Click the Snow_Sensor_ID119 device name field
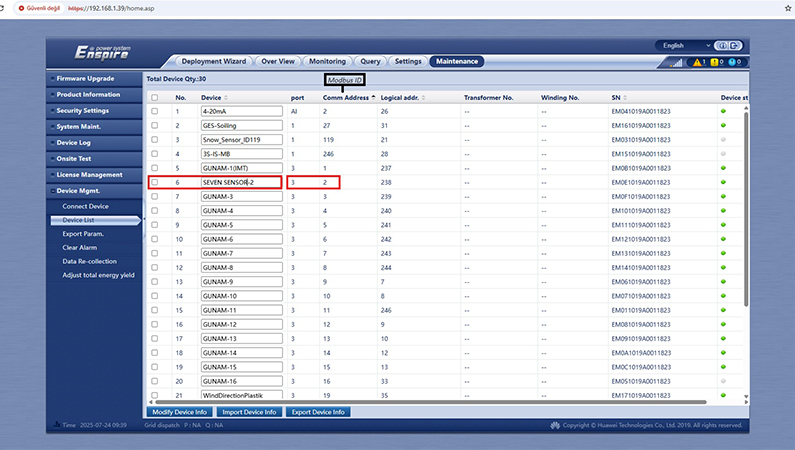The image size is (795, 450). [x=242, y=140]
